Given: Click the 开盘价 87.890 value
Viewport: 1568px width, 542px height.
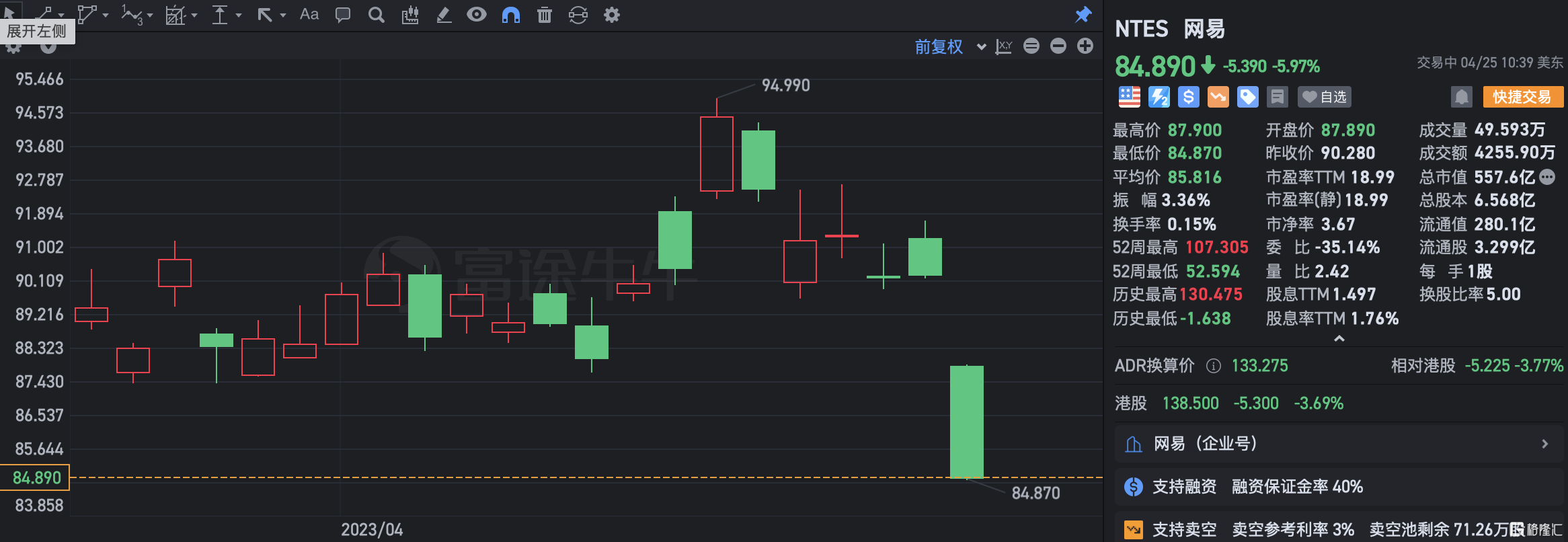Looking at the screenshot, I should point(1348,130).
